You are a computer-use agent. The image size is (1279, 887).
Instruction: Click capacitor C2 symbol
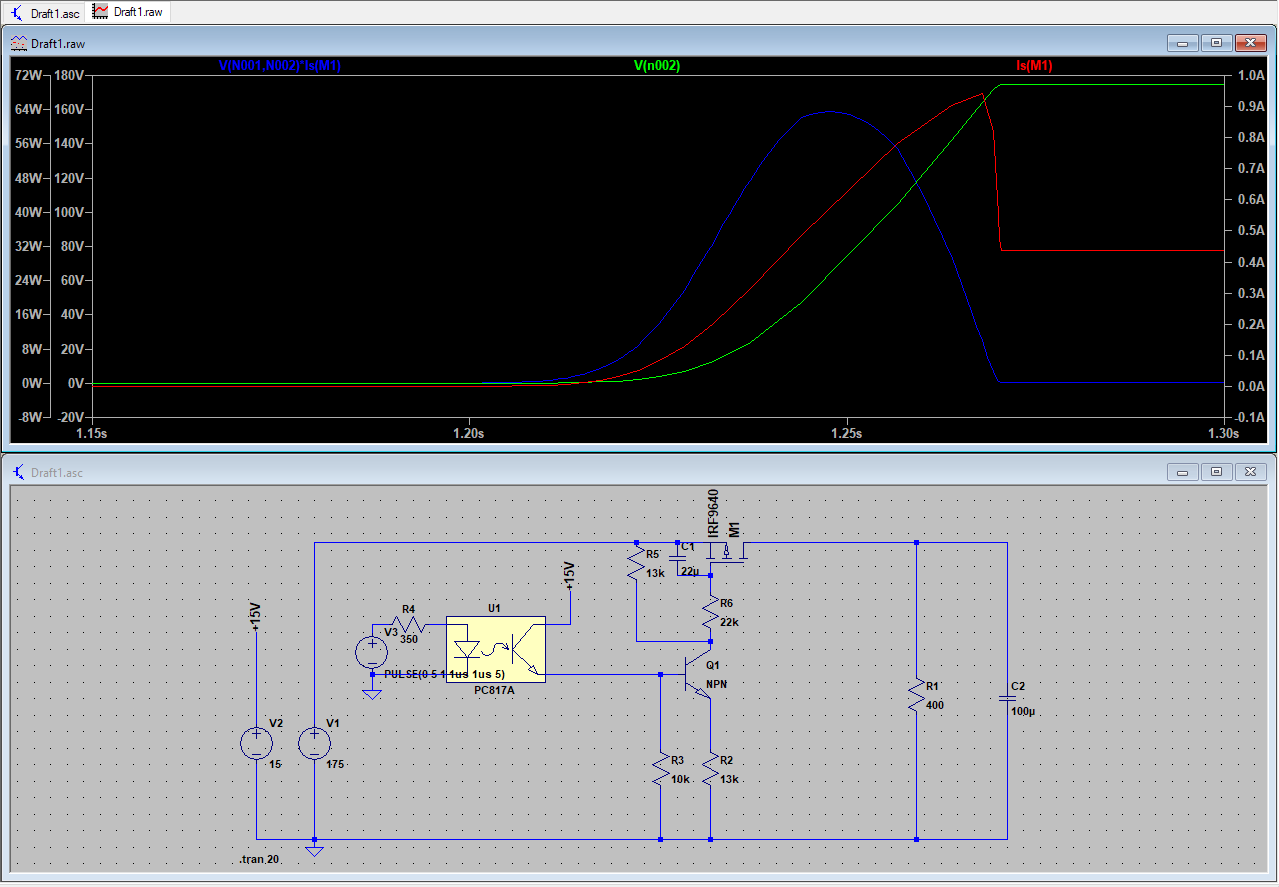pos(1007,699)
